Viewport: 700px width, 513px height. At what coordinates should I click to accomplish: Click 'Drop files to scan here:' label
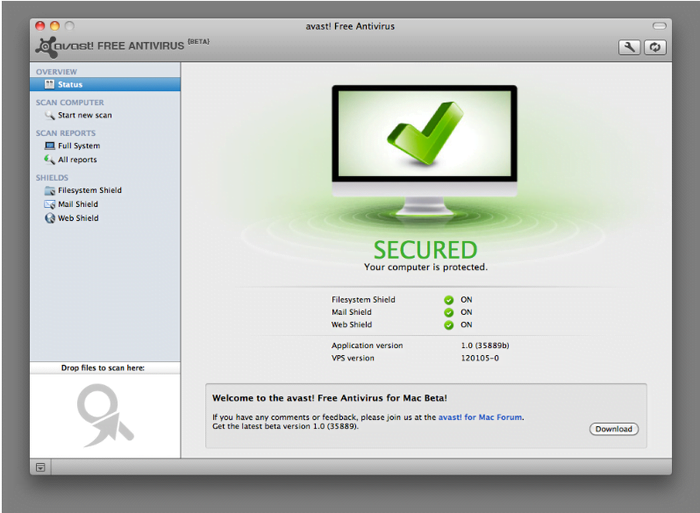click(103, 368)
